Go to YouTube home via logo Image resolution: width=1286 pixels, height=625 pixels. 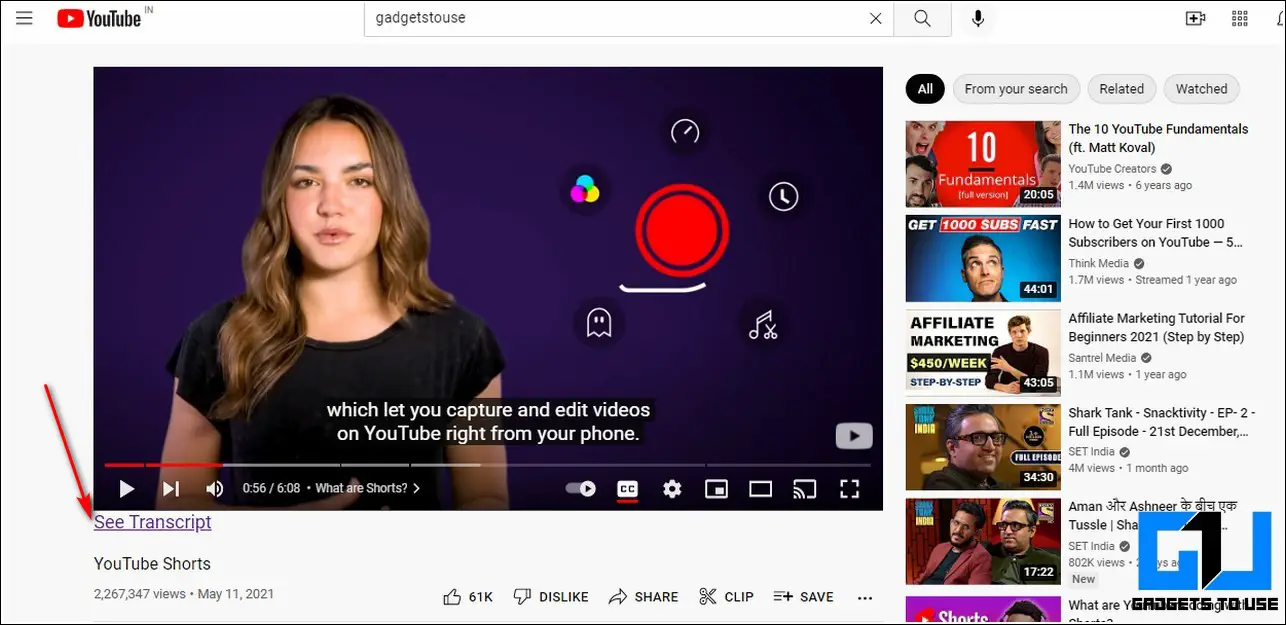point(99,18)
